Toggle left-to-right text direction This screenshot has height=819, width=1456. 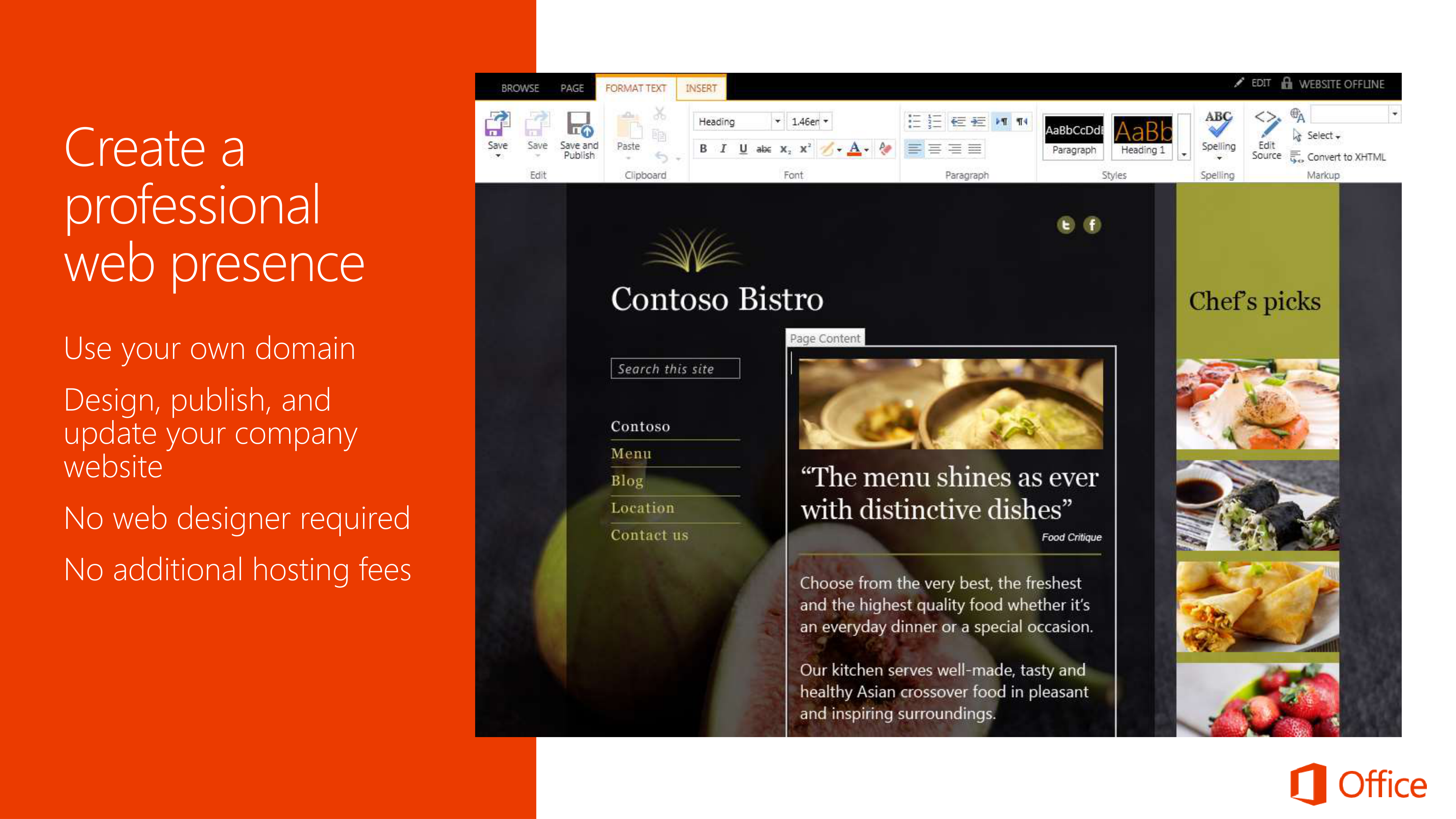(x=1002, y=121)
